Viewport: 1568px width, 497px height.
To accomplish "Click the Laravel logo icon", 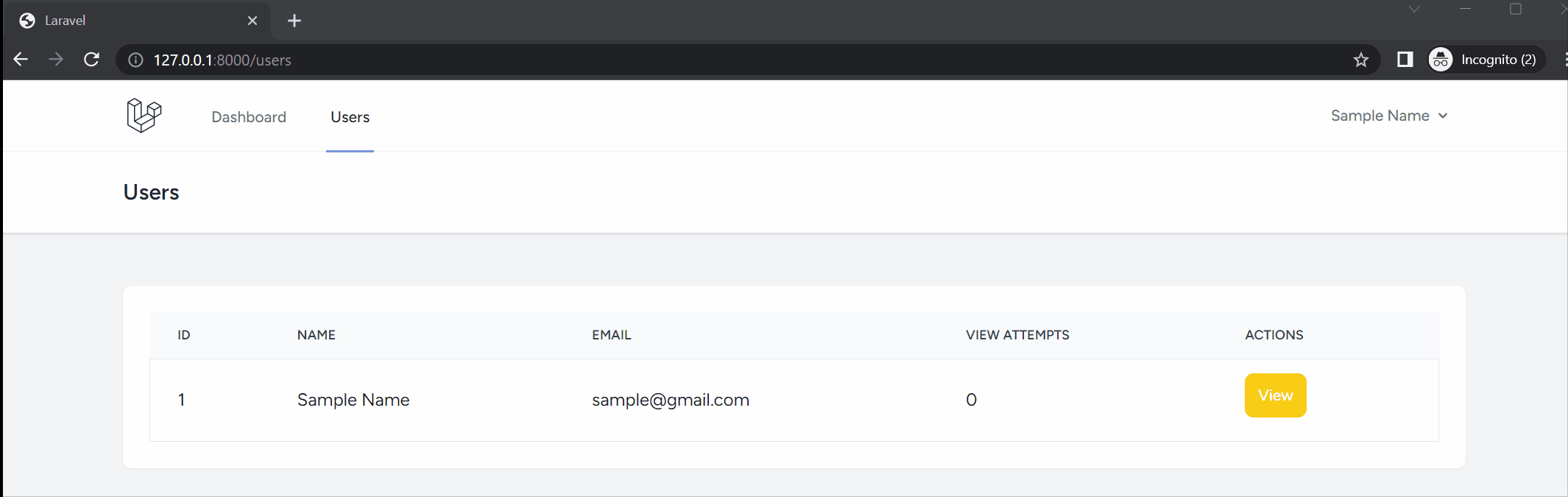I will pos(144,116).
